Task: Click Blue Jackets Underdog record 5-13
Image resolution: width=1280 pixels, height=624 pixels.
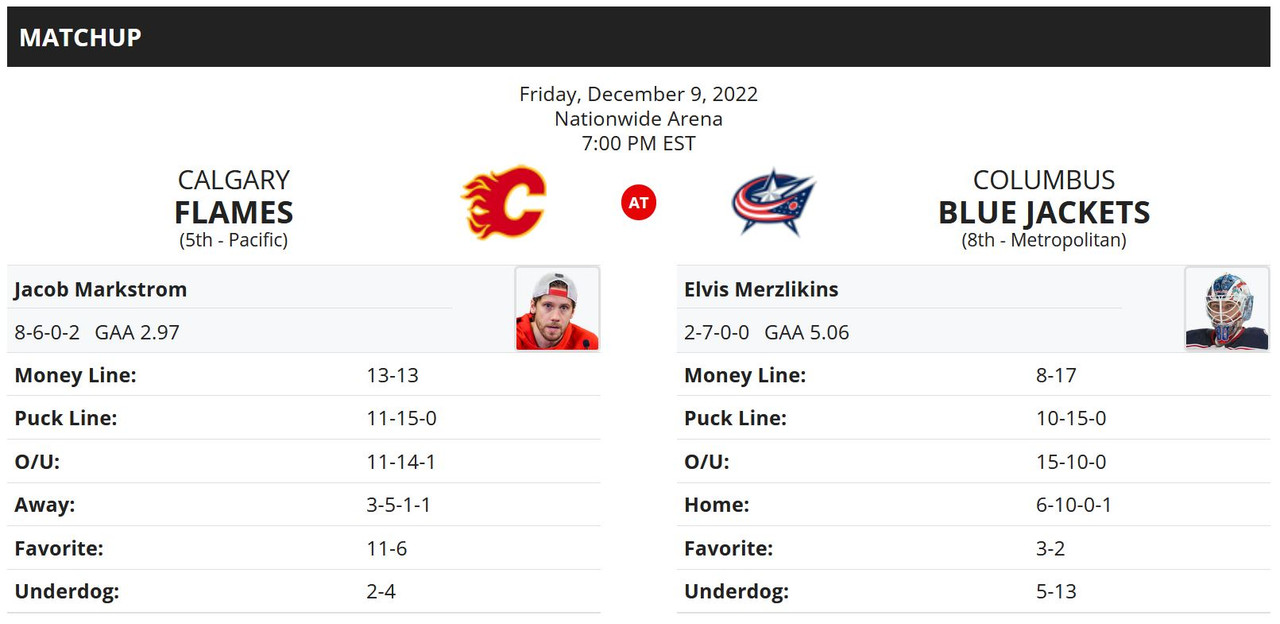Action: pos(1056,591)
